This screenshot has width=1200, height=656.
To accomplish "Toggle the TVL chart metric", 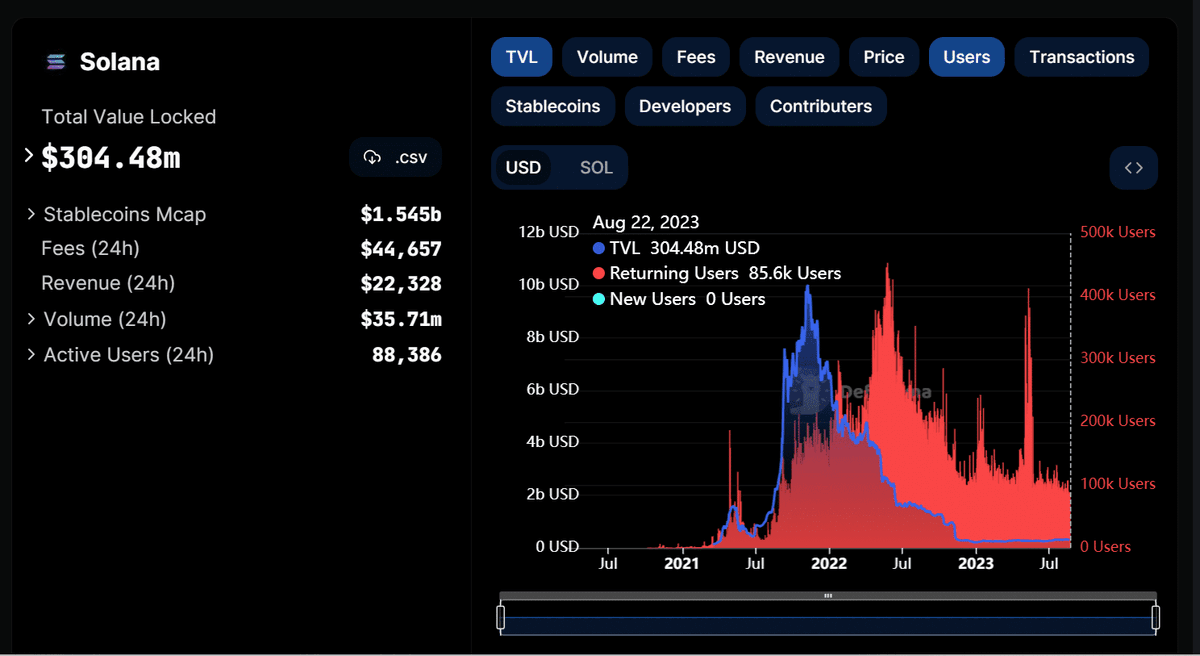I will point(522,57).
